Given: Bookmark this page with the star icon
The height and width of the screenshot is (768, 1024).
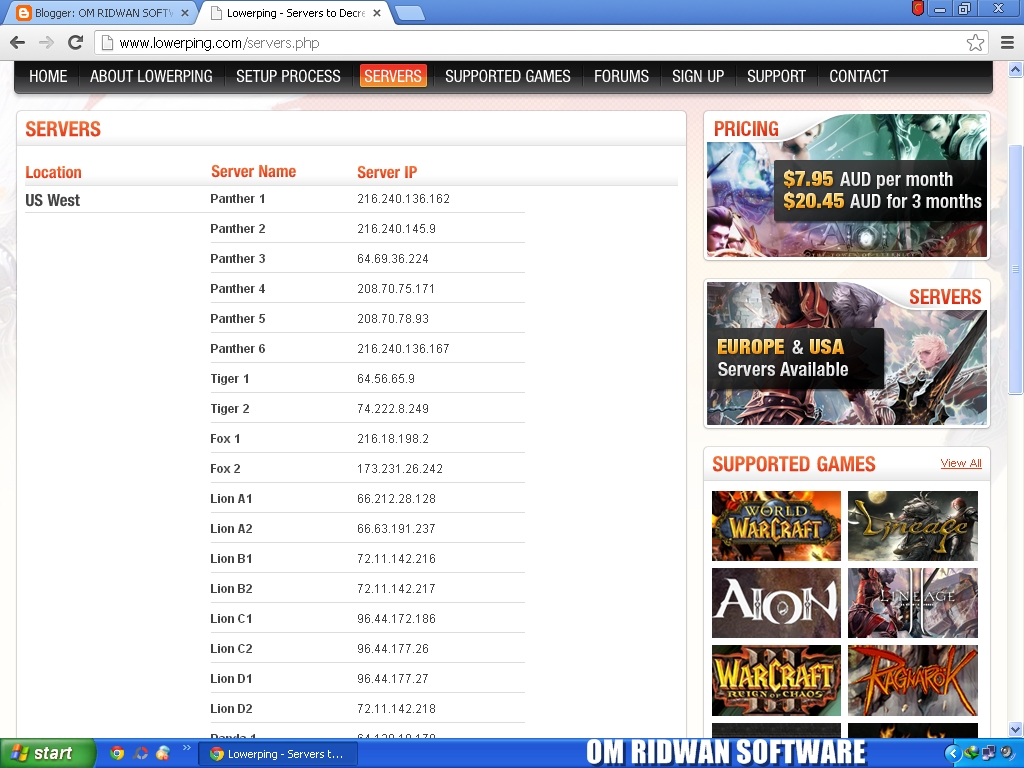Looking at the screenshot, I should click(975, 43).
